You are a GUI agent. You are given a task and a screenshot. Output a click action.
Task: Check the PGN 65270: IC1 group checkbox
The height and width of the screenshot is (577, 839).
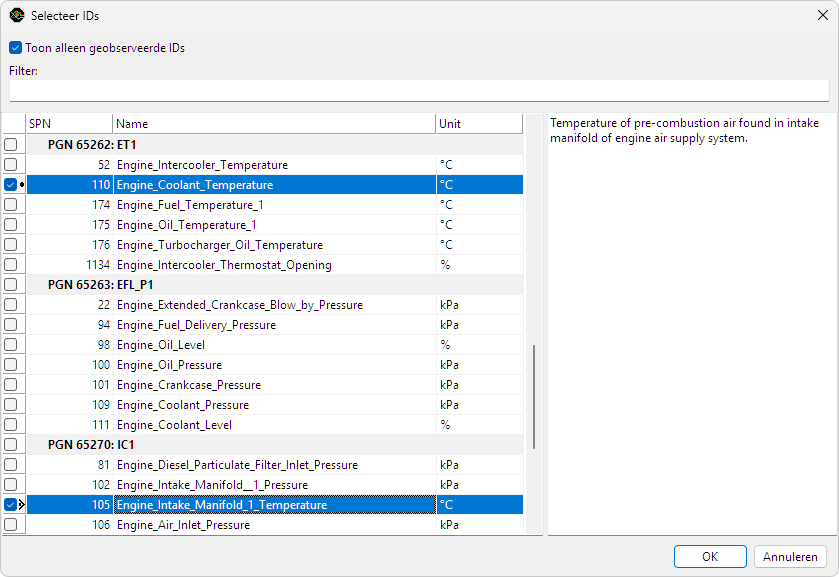[11, 444]
